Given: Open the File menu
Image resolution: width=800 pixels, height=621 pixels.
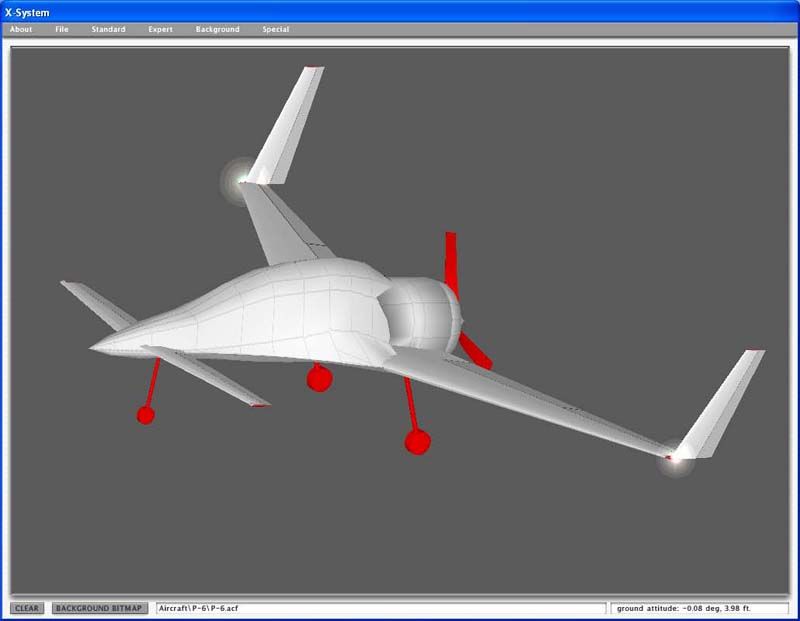Looking at the screenshot, I should (62, 29).
